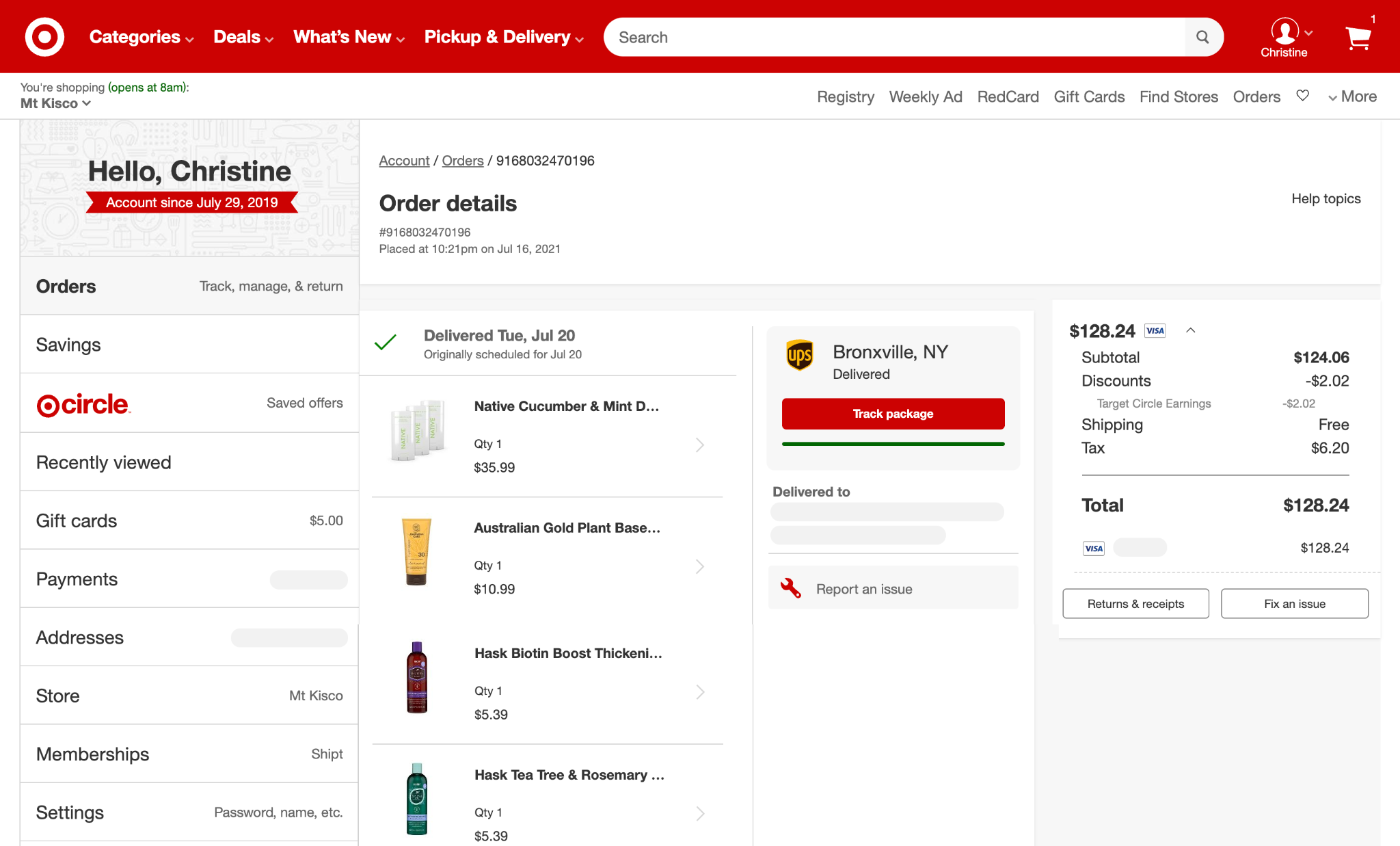The image size is (1400, 846).
Task: Click the Track package button
Action: tap(892, 414)
